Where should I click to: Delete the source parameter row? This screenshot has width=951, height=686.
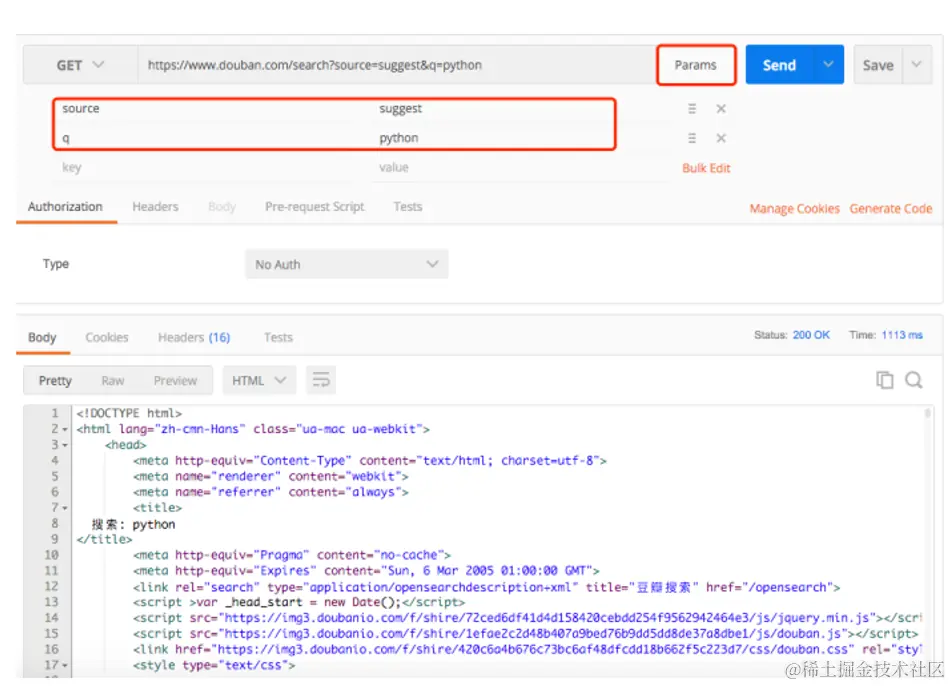click(721, 109)
